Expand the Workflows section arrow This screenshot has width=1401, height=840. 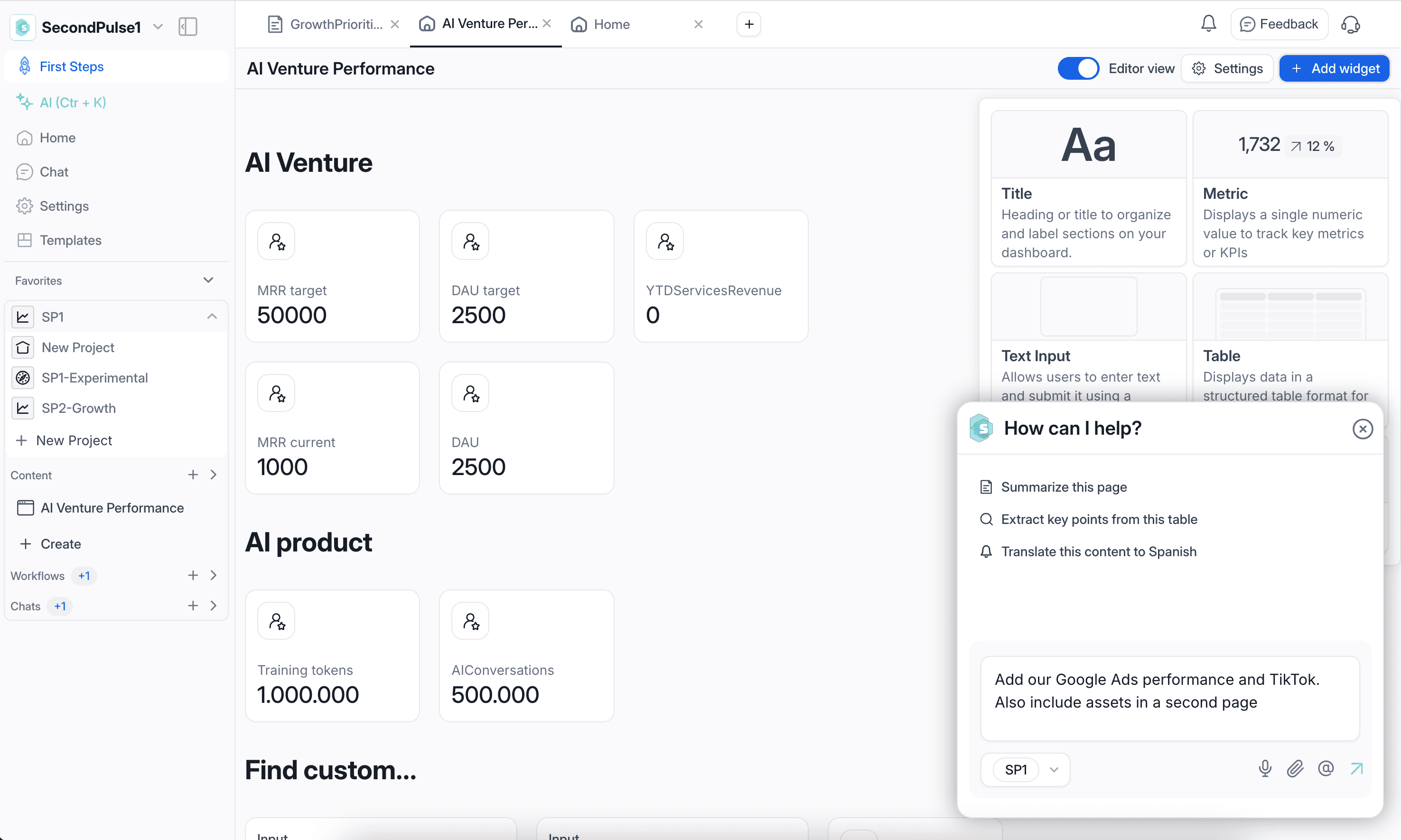[x=214, y=575]
